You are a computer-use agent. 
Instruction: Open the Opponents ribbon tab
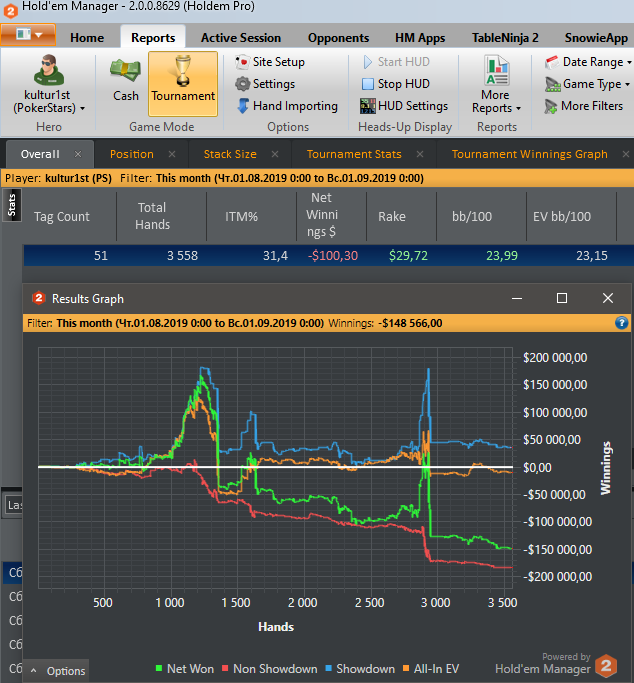(338, 38)
